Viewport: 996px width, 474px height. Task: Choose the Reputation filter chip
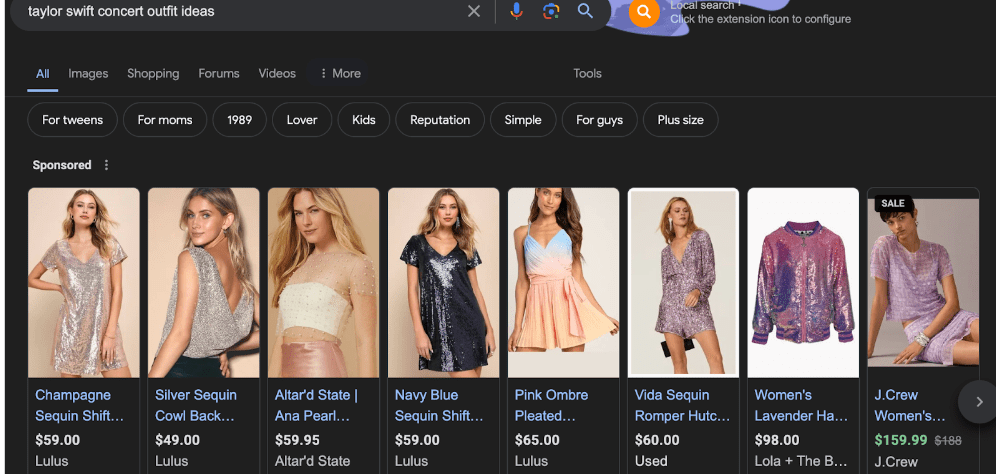pos(440,120)
